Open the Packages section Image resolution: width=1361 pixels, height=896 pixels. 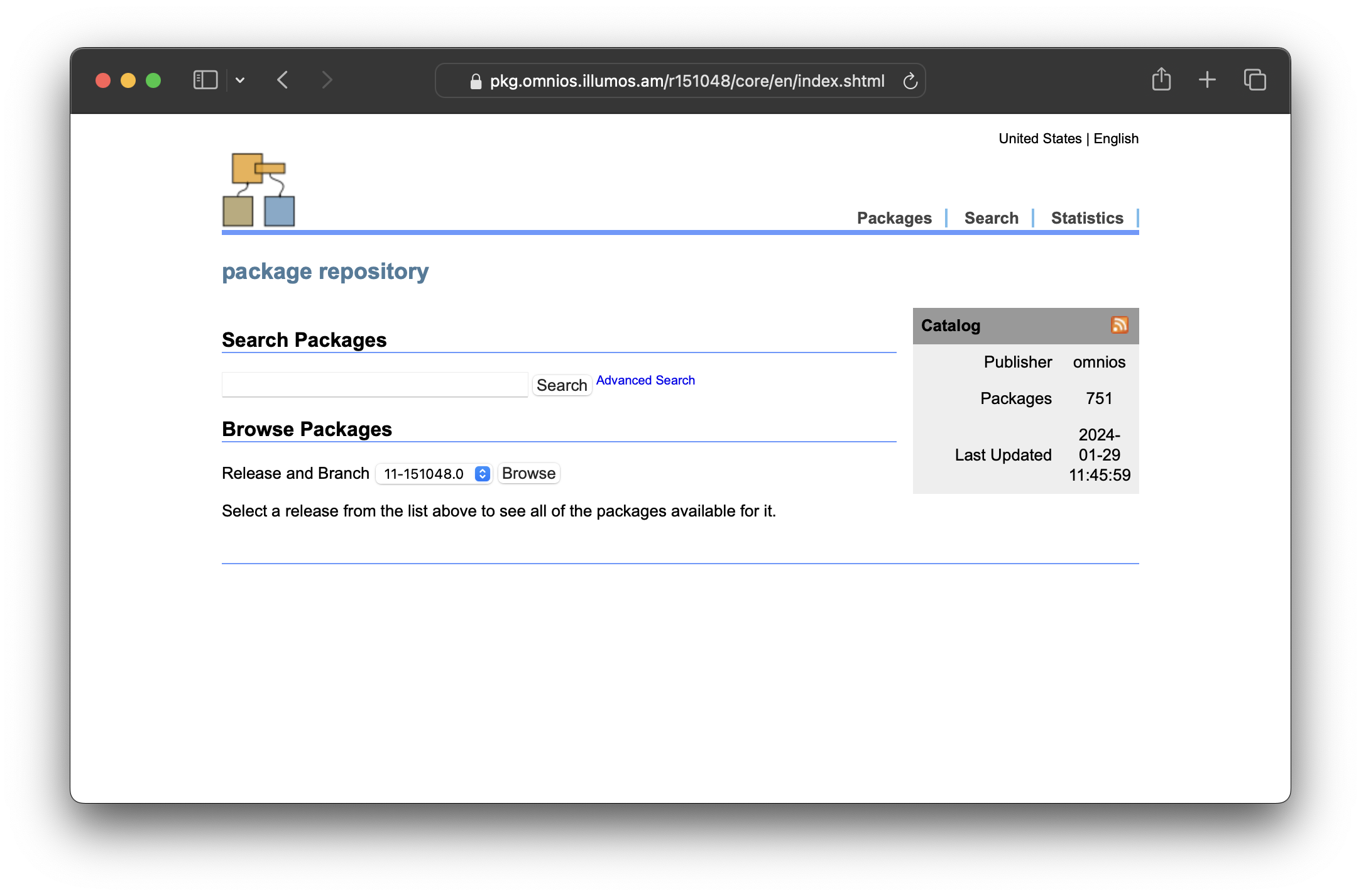894,218
